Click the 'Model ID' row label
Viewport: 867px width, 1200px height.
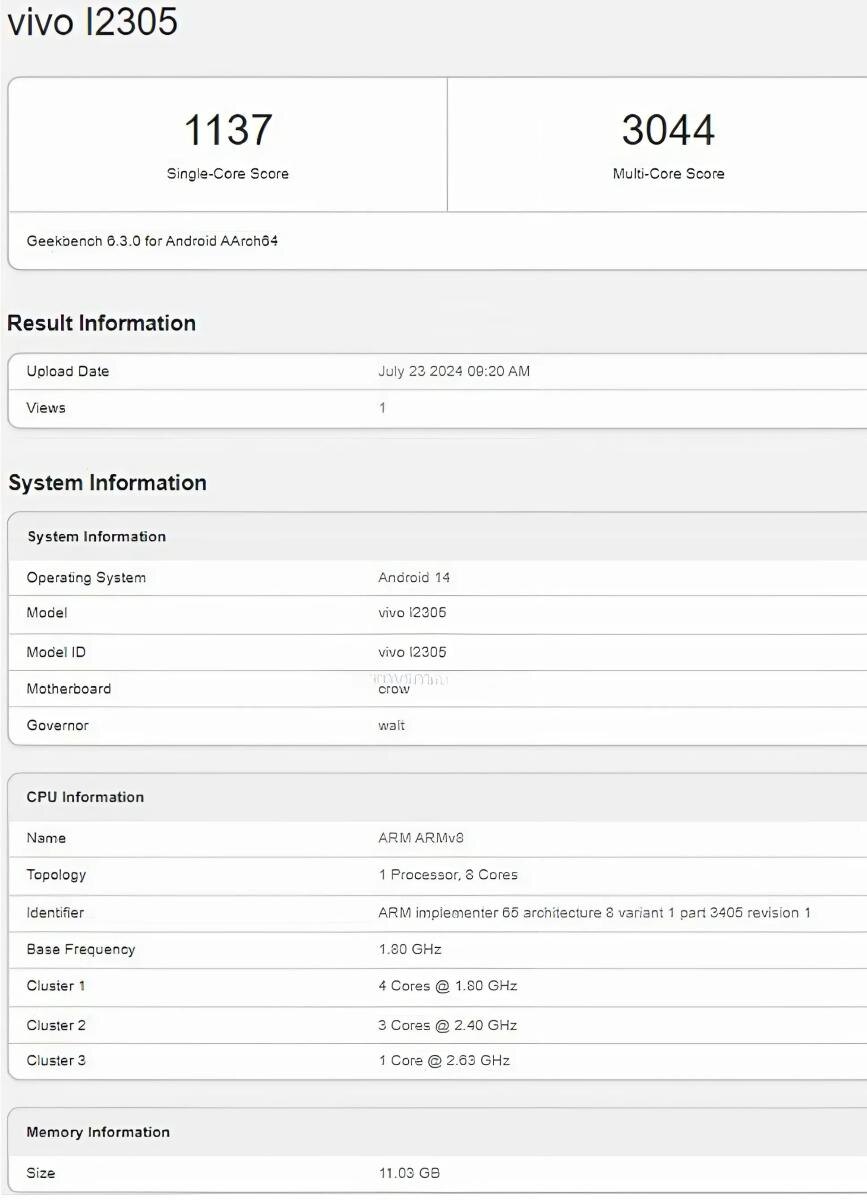(56, 652)
